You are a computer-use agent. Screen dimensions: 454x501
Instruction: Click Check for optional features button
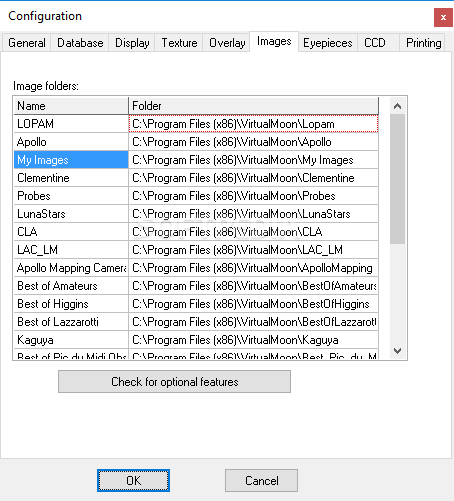click(174, 381)
